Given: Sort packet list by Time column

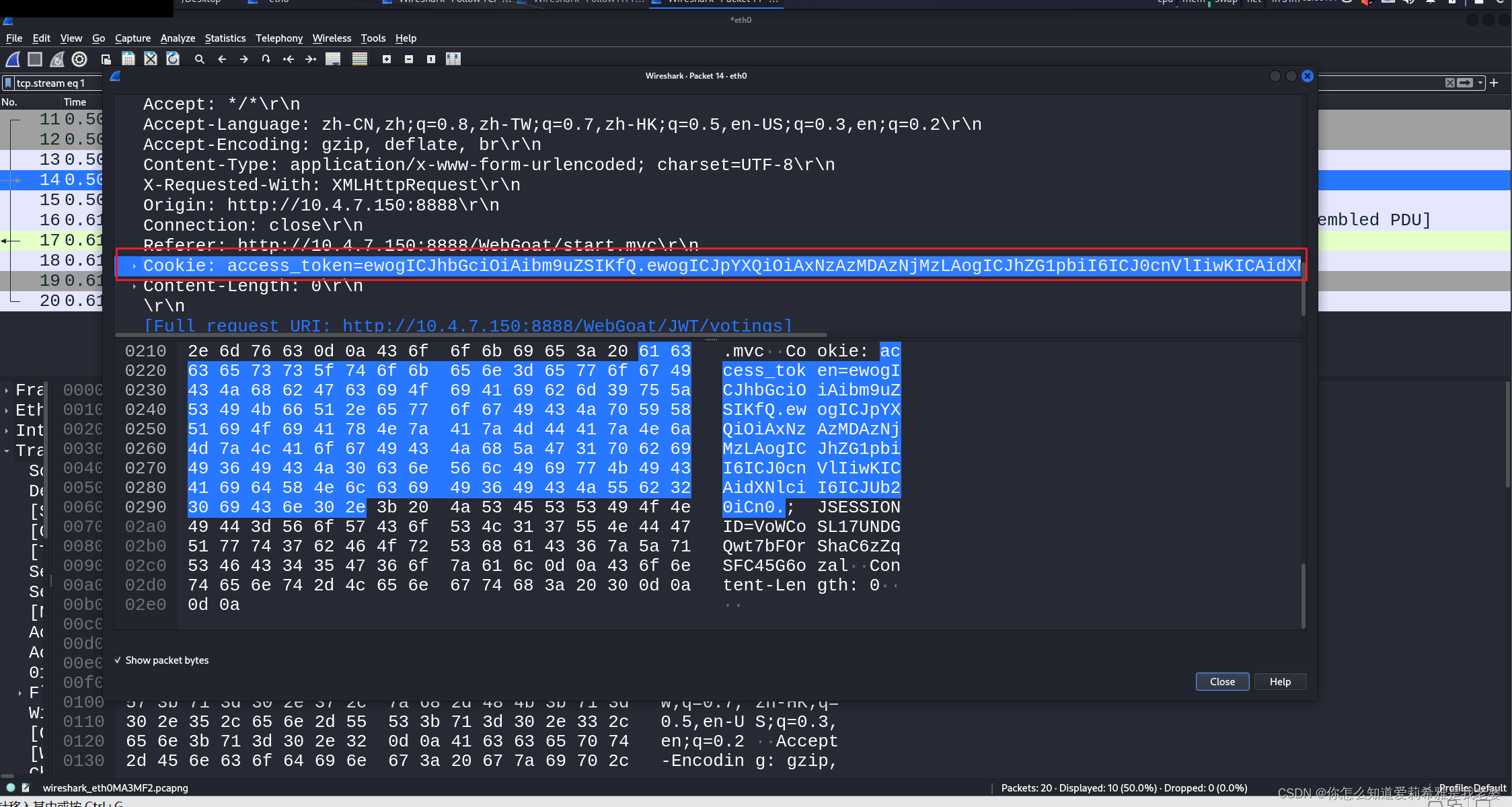Looking at the screenshot, I should tap(81, 102).
